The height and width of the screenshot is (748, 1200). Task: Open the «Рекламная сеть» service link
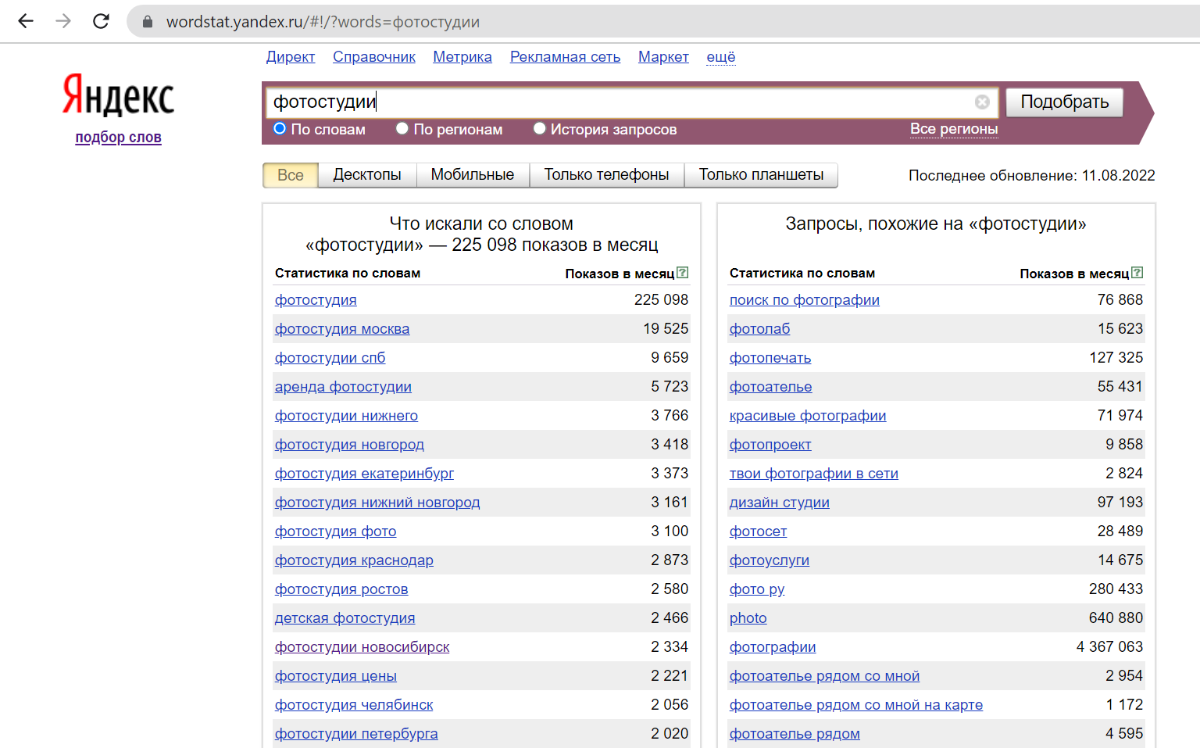click(x=565, y=57)
